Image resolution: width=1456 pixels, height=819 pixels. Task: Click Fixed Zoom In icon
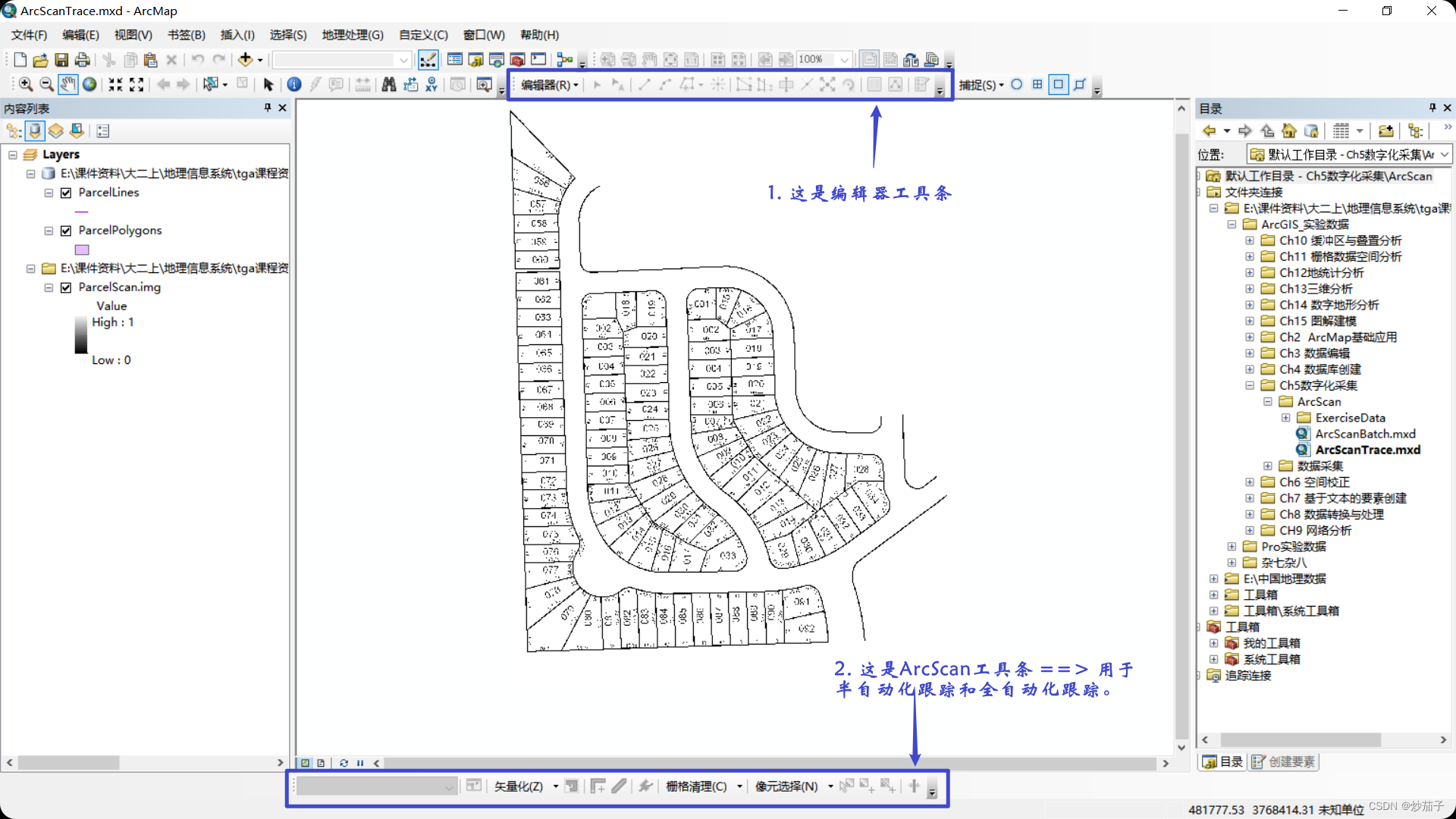115,84
